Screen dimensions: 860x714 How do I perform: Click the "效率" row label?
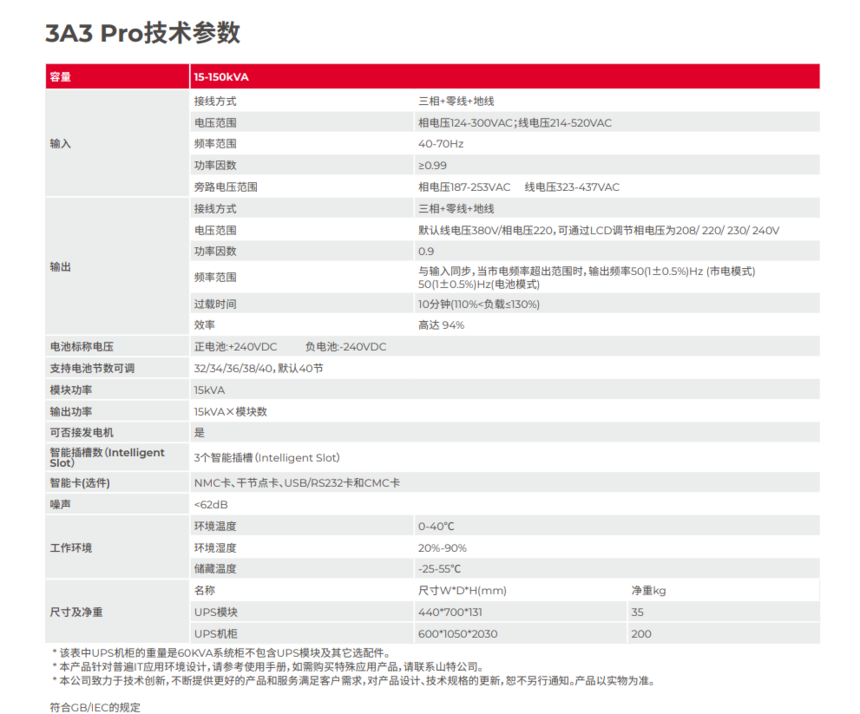pyautogui.click(x=204, y=325)
